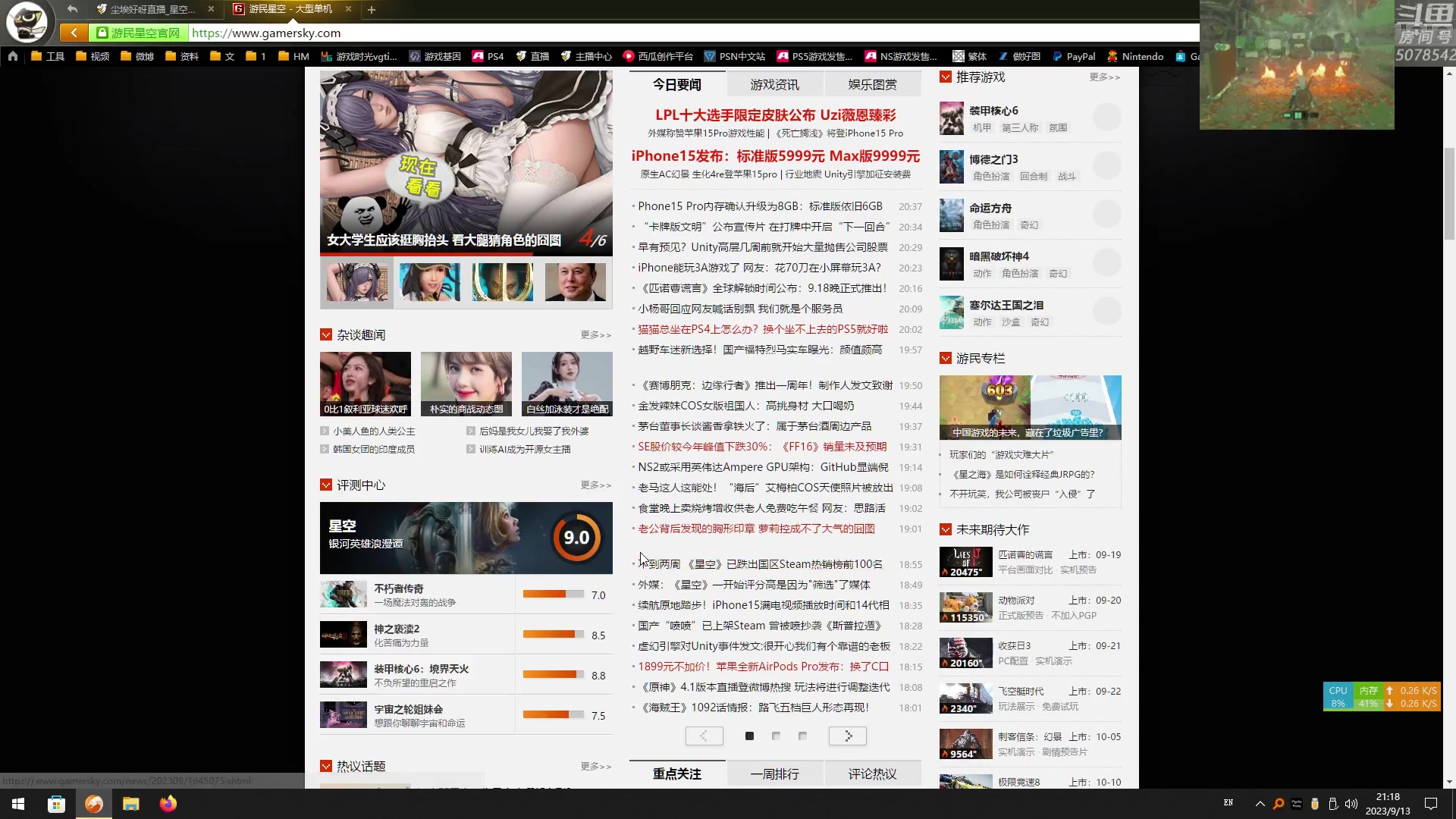Image resolution: width=1456 pixels, height=819 pixels.
Task: Open clock showing 21:18 2023/9/13
Action: coord(1388,804)
